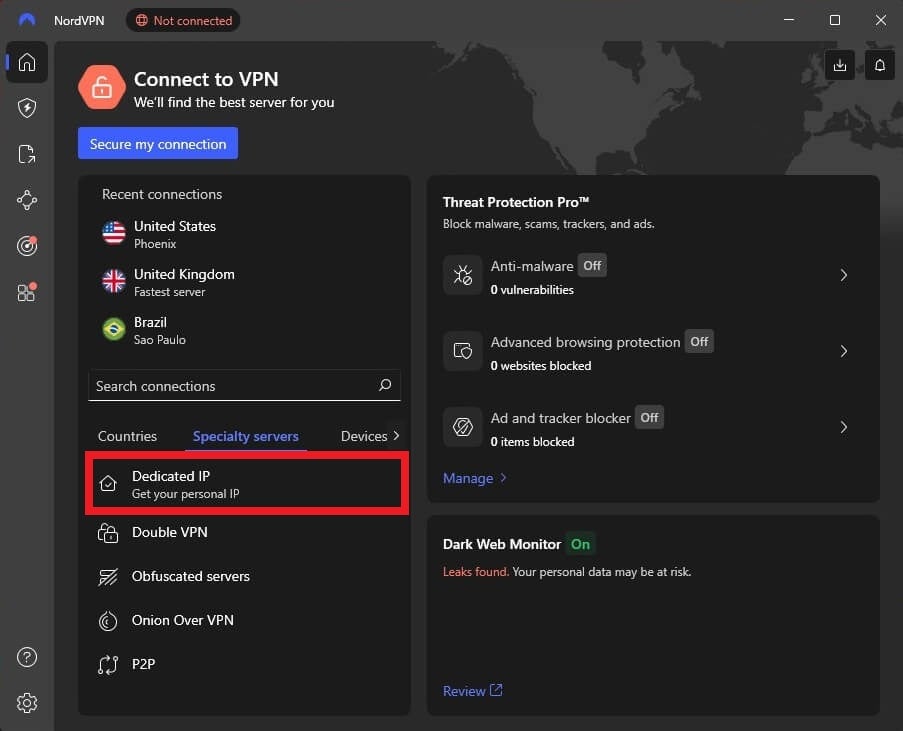Toggle Dark Web Monitor On status
Image resolution: width=903 pixels, height=731 pixels.
[580, 544]
